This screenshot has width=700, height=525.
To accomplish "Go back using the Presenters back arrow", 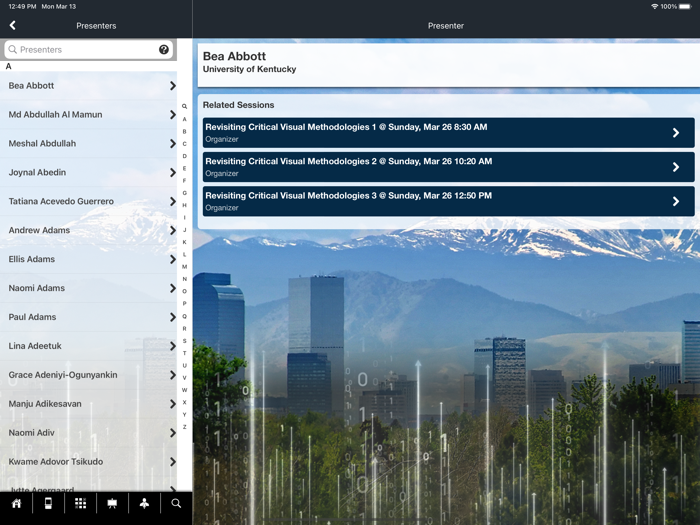I will point(12,25).
